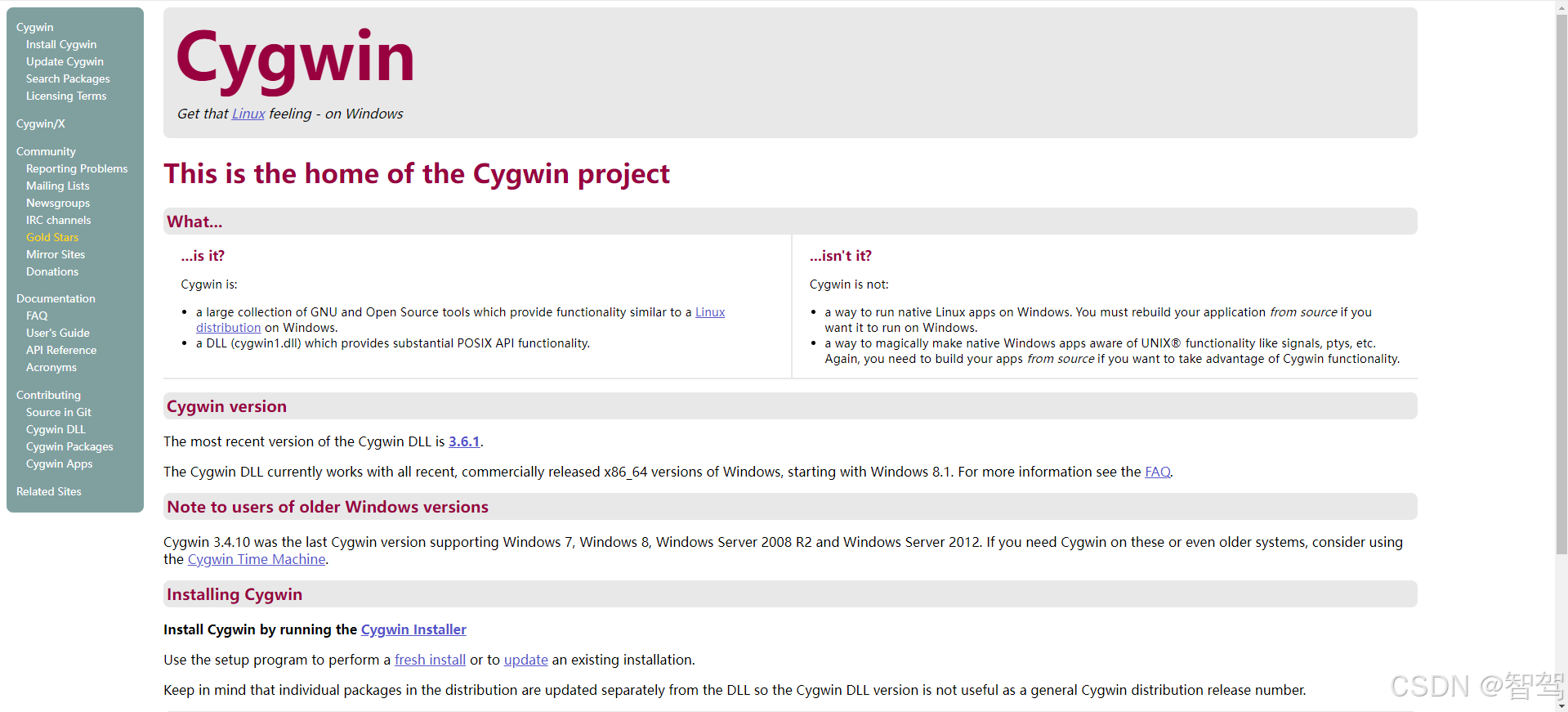Open Cygwin Time Machine link

click(x=257, y=559)
